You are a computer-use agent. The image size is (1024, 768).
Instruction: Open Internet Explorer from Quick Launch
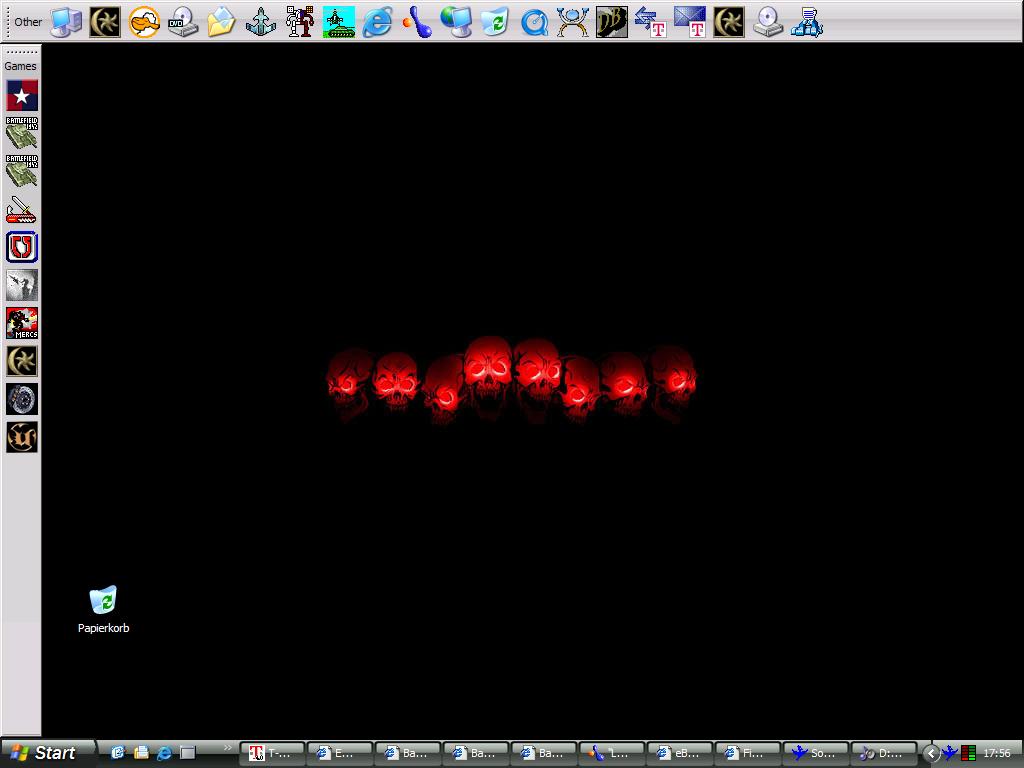[163, 753]
